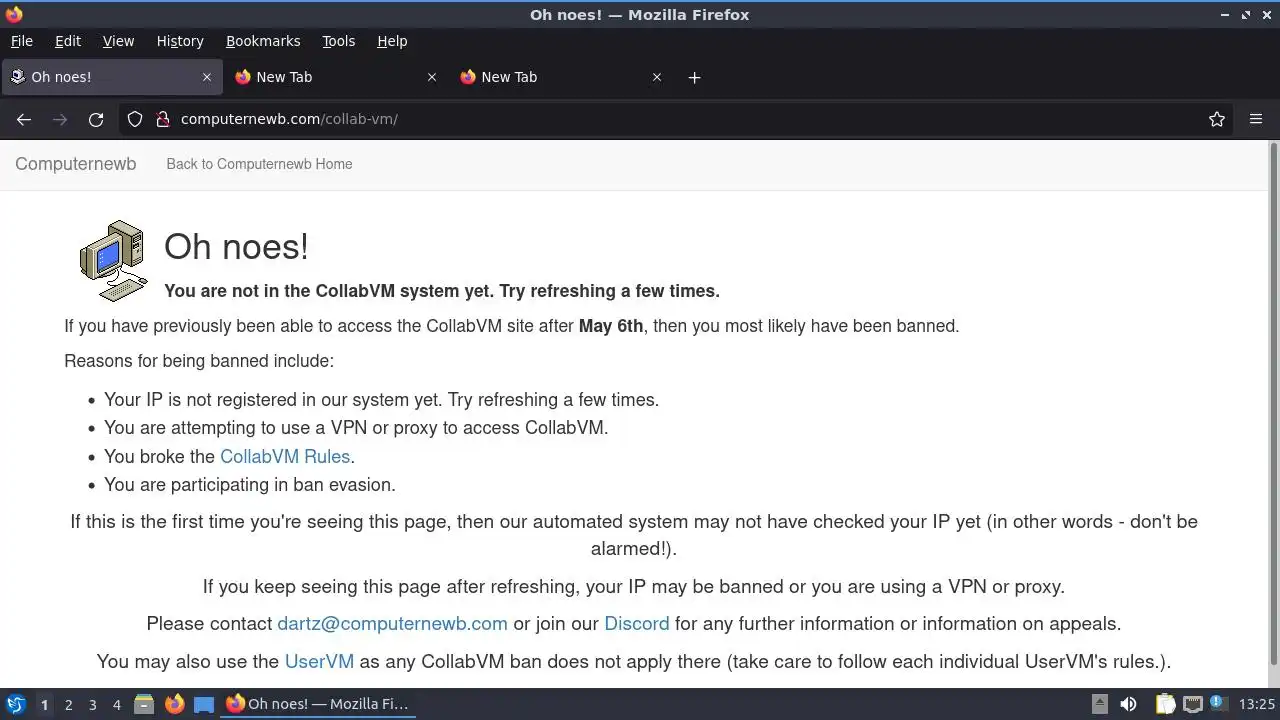View site security lock info
The width and height of the screenshot is (1280, 720).
(163, 119)
